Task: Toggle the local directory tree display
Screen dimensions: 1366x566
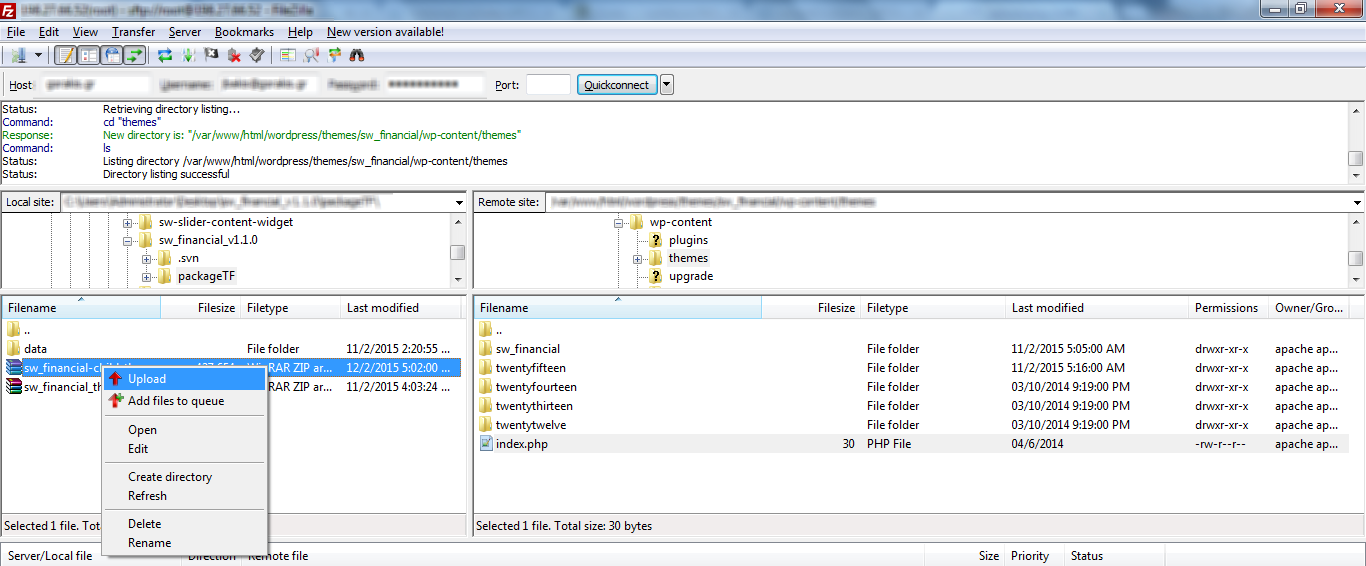Action: [x=89, y=55]
